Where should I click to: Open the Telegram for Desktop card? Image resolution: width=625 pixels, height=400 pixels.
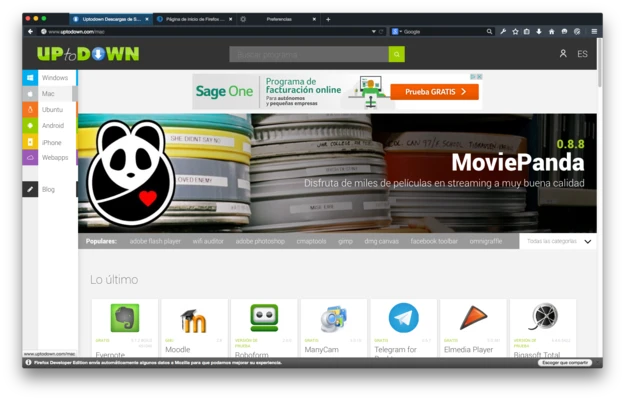[404, 328]
